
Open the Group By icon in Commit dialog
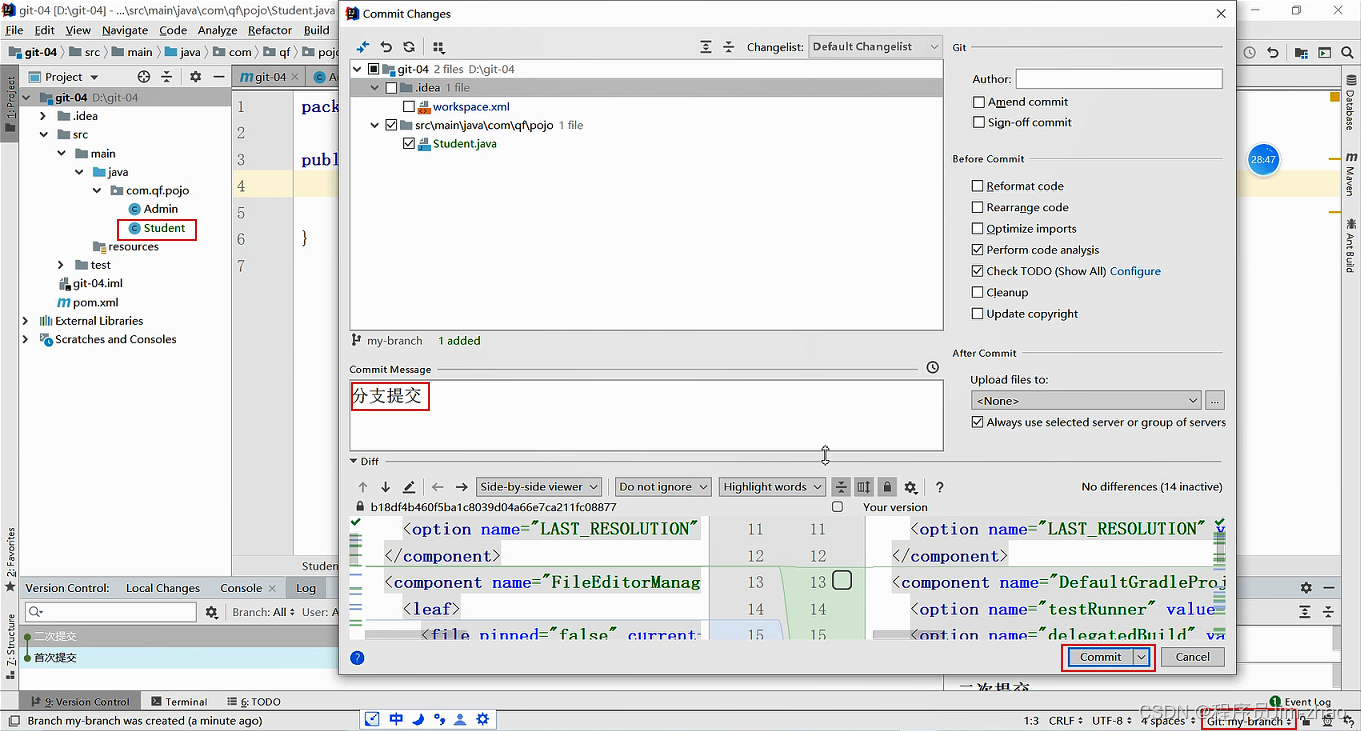[438, 47]
